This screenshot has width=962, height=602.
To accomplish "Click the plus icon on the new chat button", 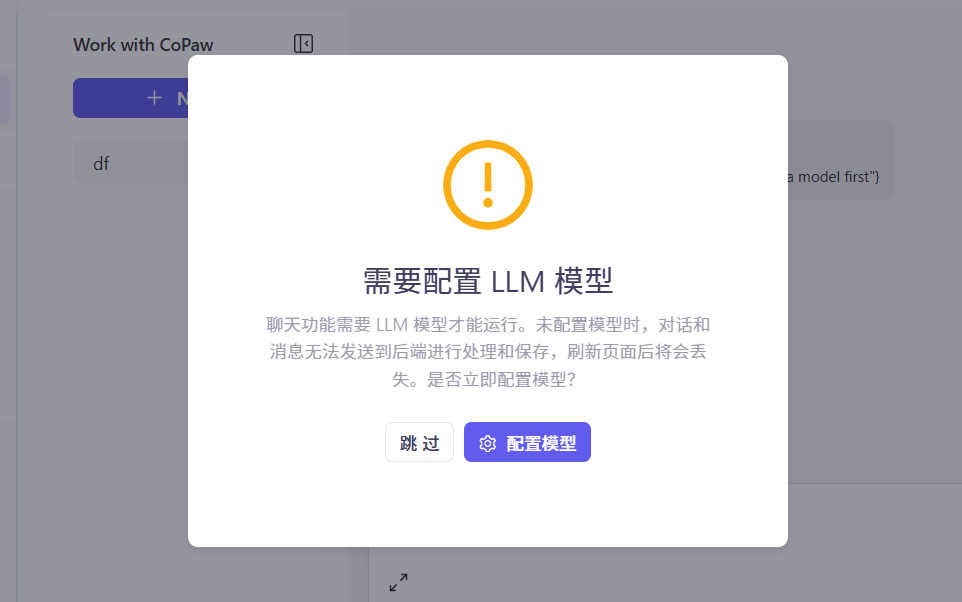I will point(155,98).
